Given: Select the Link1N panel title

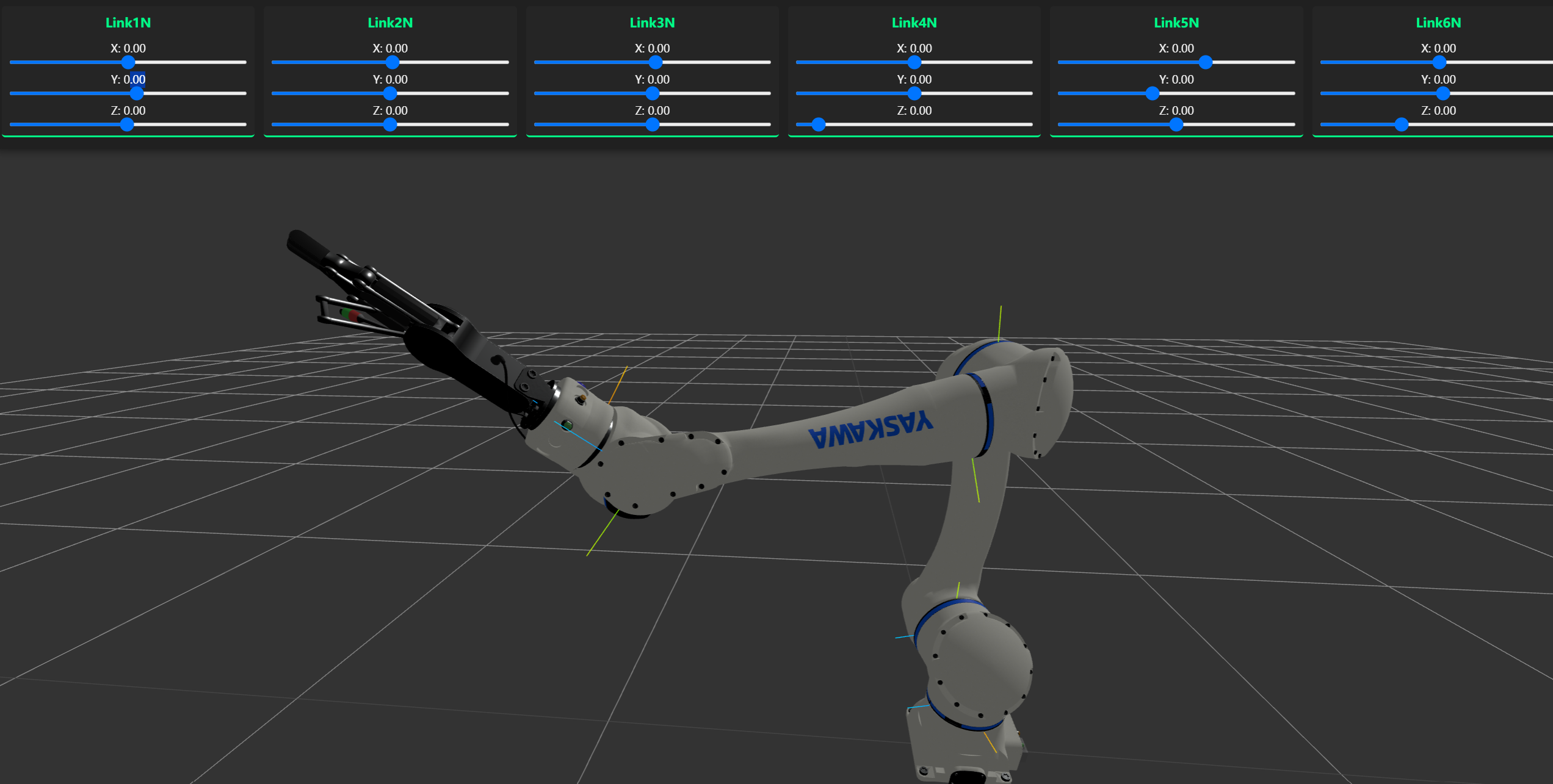Looking at the screenshot, I should coord(128,23).
